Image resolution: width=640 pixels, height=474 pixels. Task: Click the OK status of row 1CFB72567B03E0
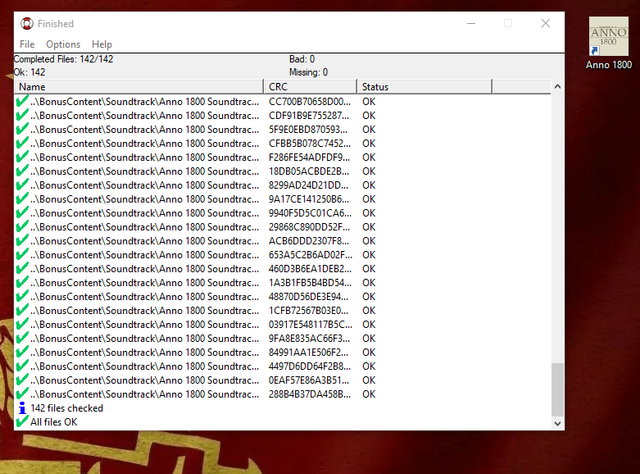(x=369, y=311)
